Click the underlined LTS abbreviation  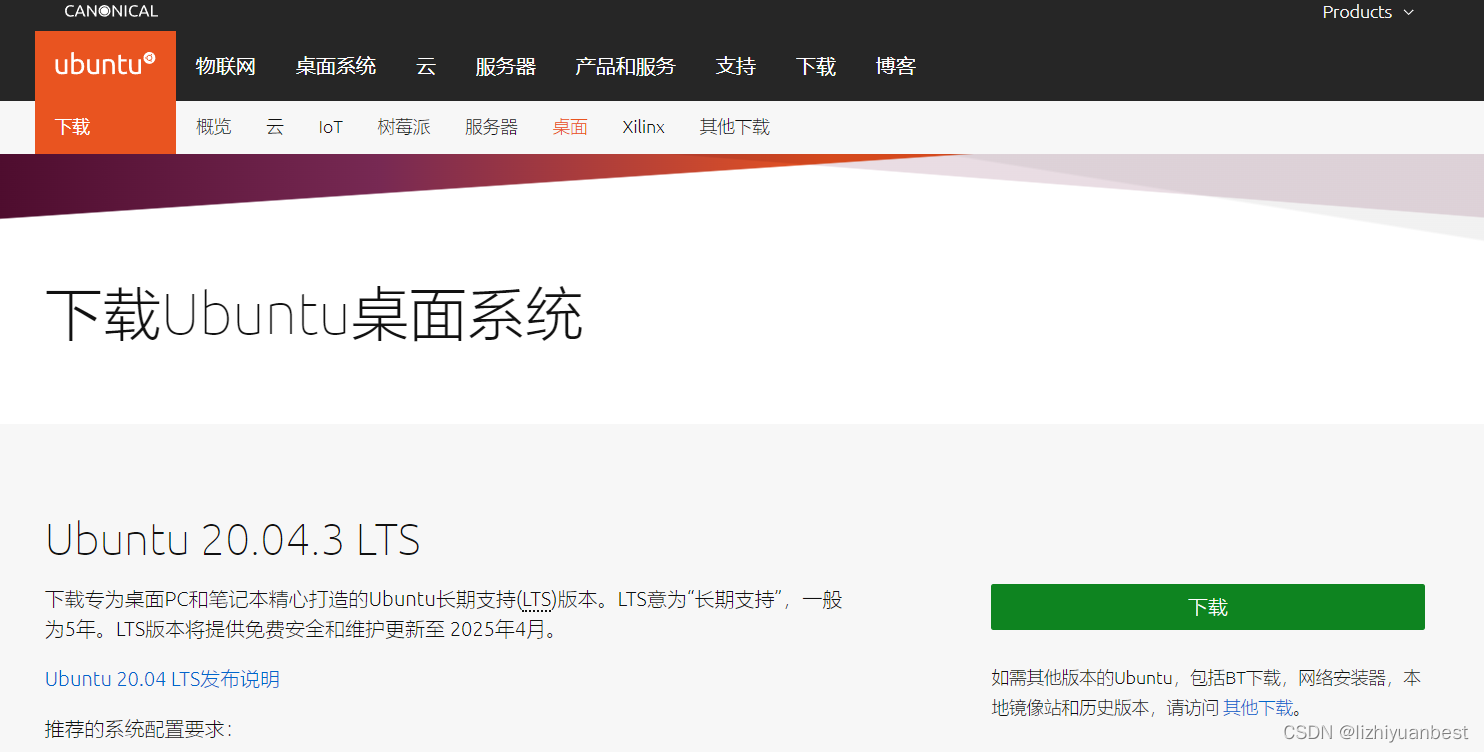click(x=537, y=600)
